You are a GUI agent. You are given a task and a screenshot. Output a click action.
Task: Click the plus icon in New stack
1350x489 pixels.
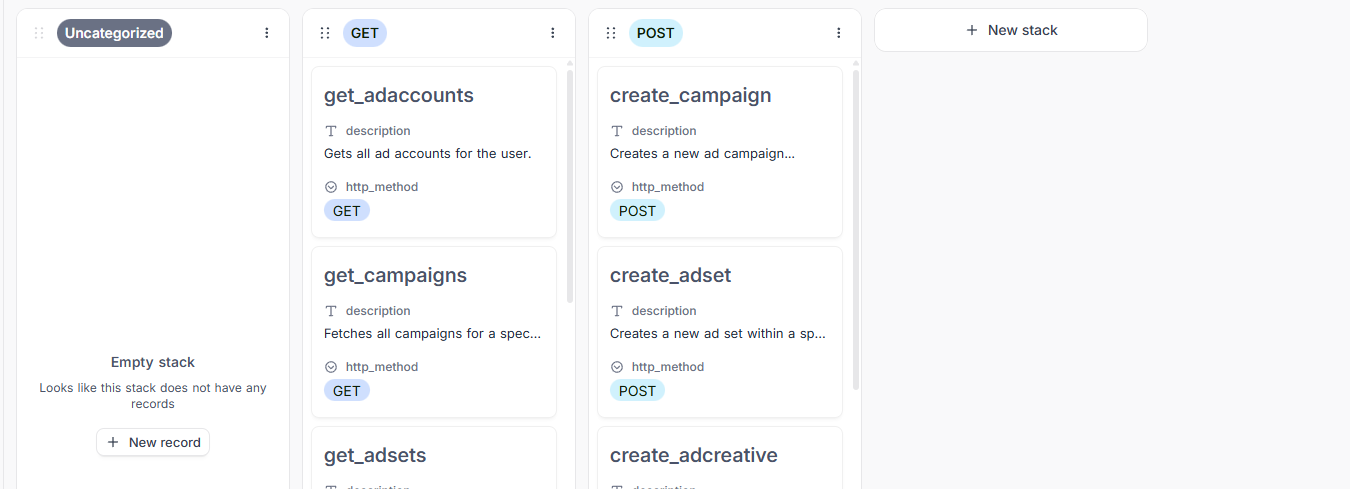point(972,30)
